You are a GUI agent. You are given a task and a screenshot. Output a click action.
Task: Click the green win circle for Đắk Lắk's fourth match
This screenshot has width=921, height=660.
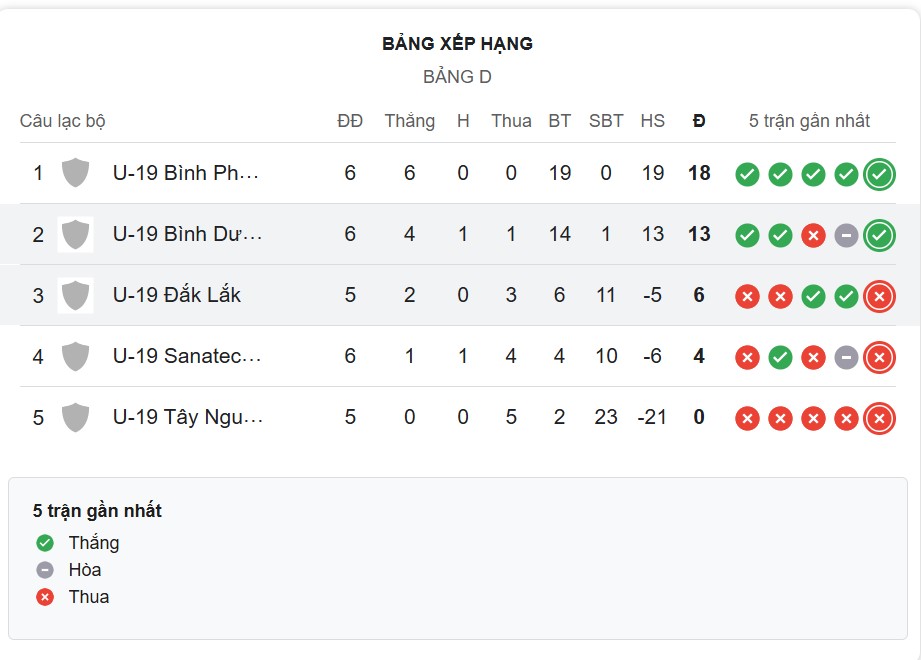pos(845,296)
